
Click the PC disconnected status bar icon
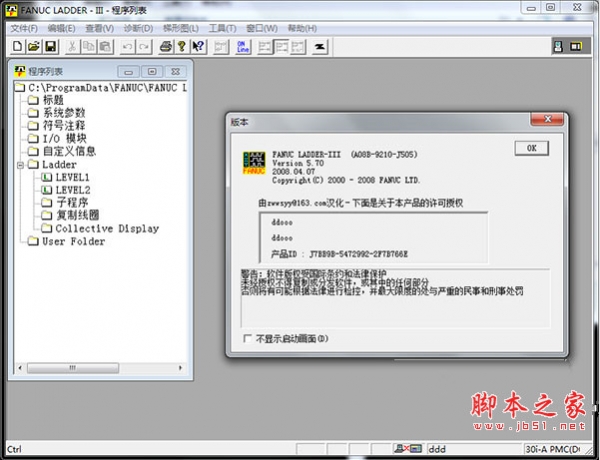click(408, 449)
